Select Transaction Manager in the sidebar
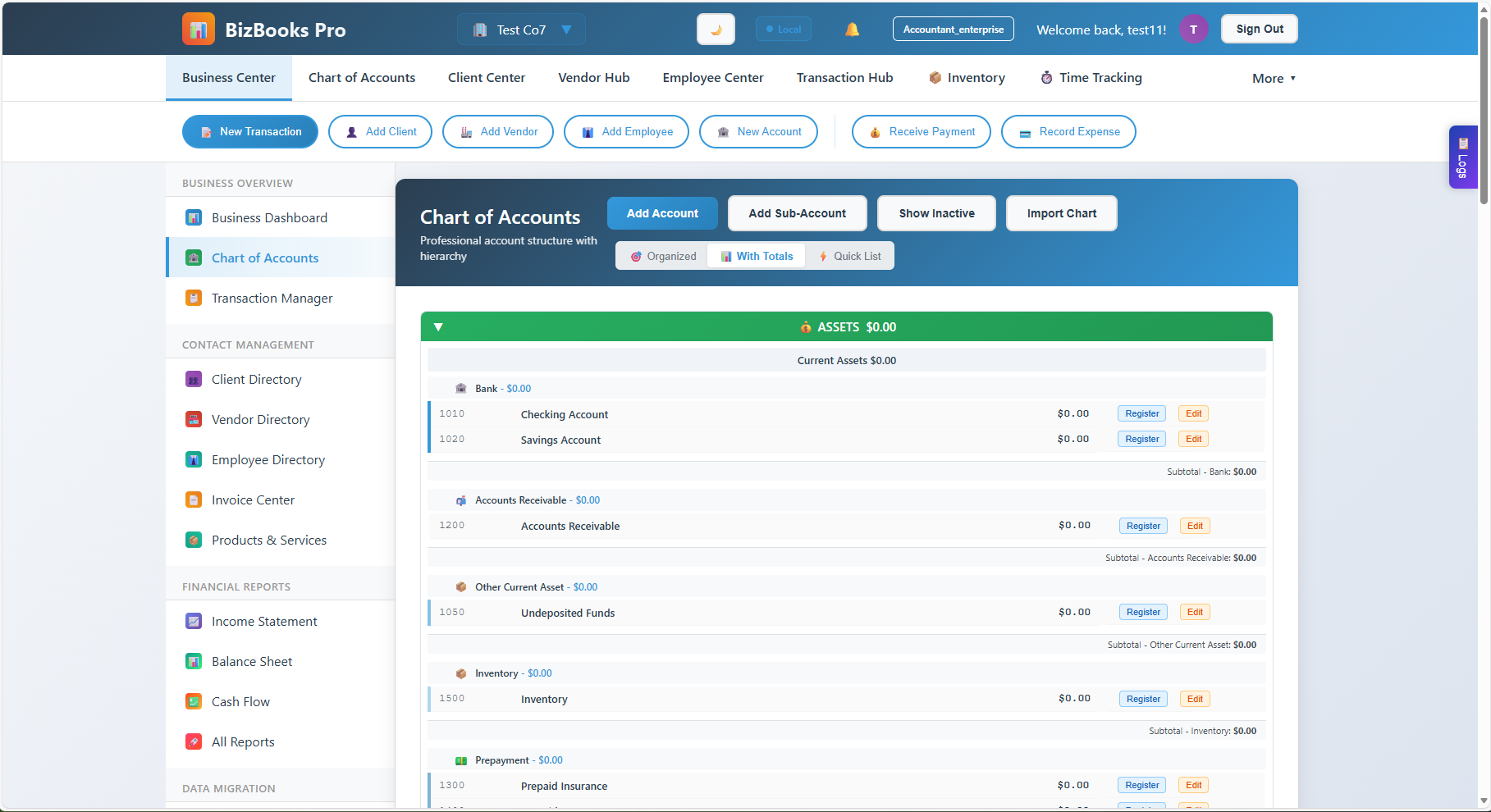Screen dimensions: 1491x812 tap(272, 298)
